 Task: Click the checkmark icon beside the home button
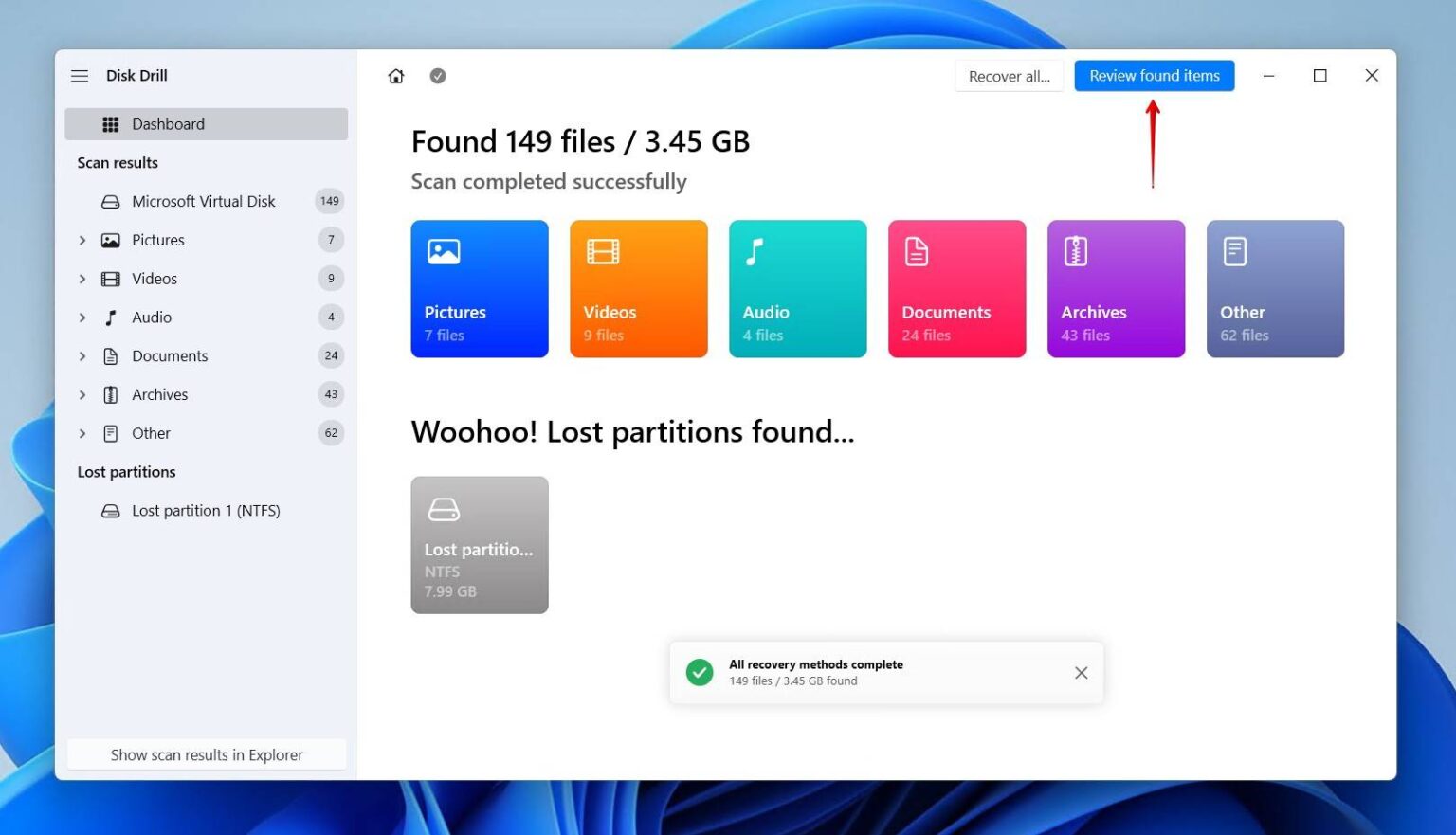(438, 76)
